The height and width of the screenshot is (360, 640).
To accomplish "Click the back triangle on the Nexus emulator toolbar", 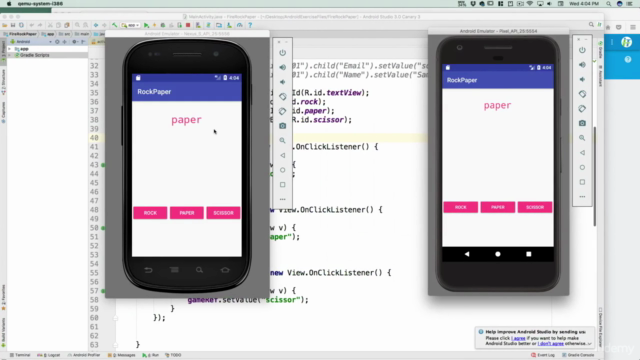I will tap(282, 156).
